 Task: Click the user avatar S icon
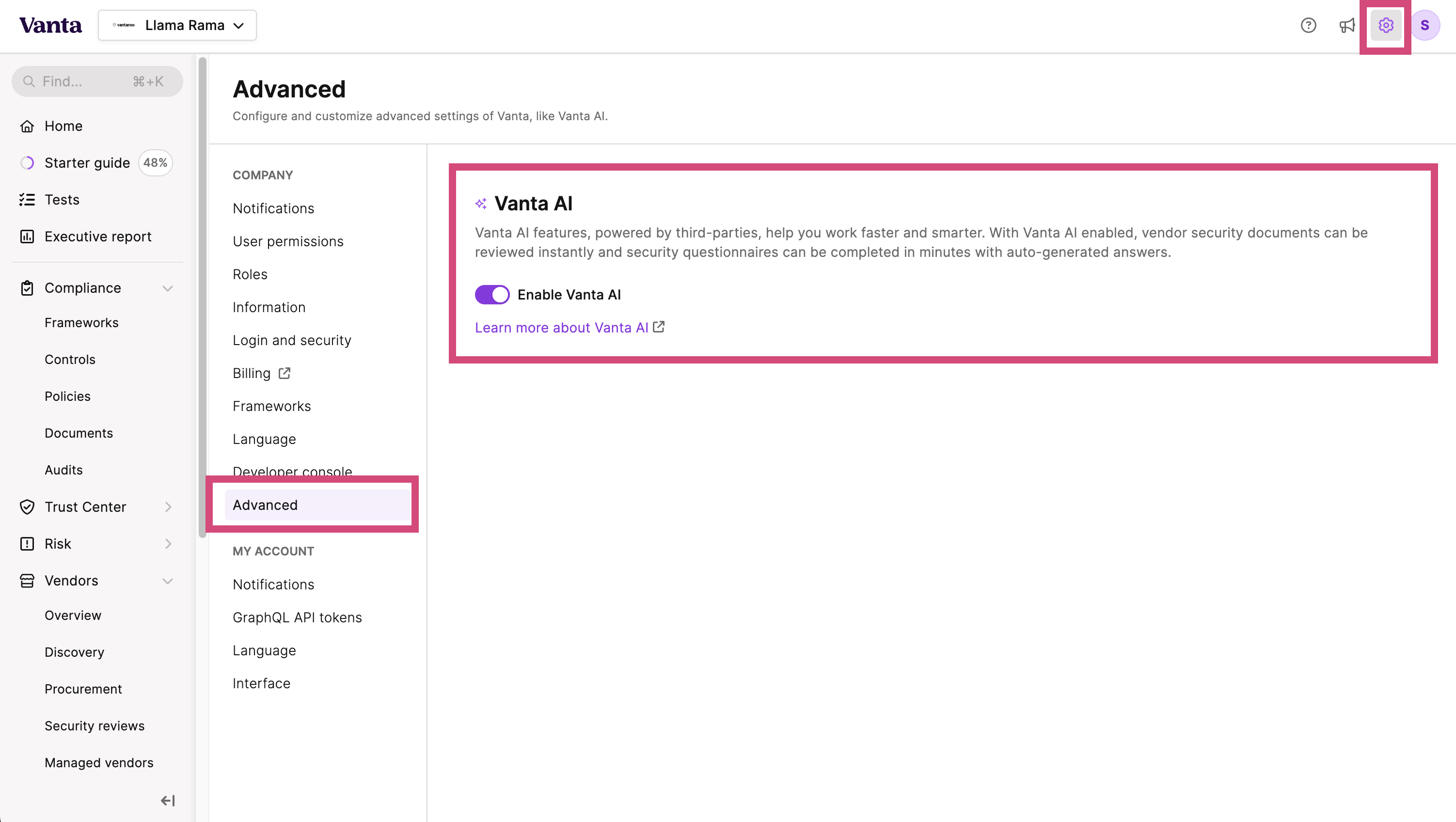(1424, 25)
